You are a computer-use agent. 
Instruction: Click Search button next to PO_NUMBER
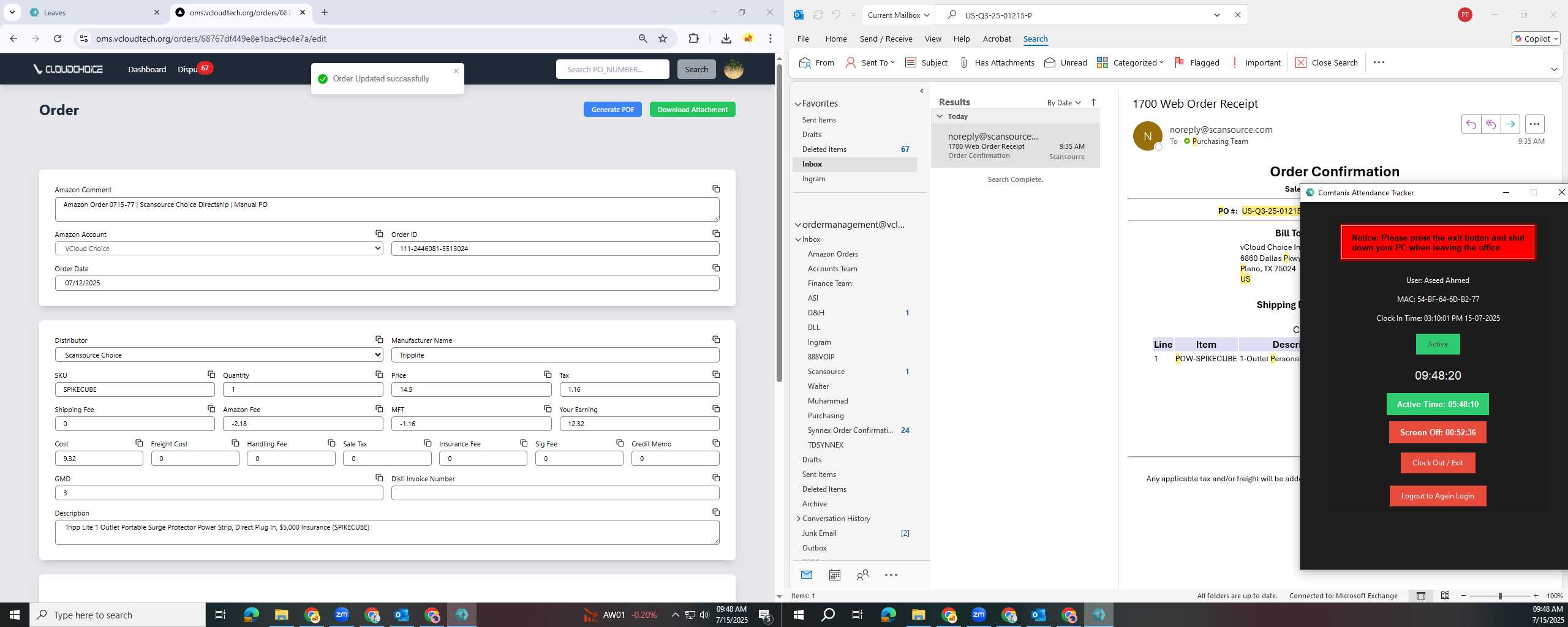(x=696, y=69)
